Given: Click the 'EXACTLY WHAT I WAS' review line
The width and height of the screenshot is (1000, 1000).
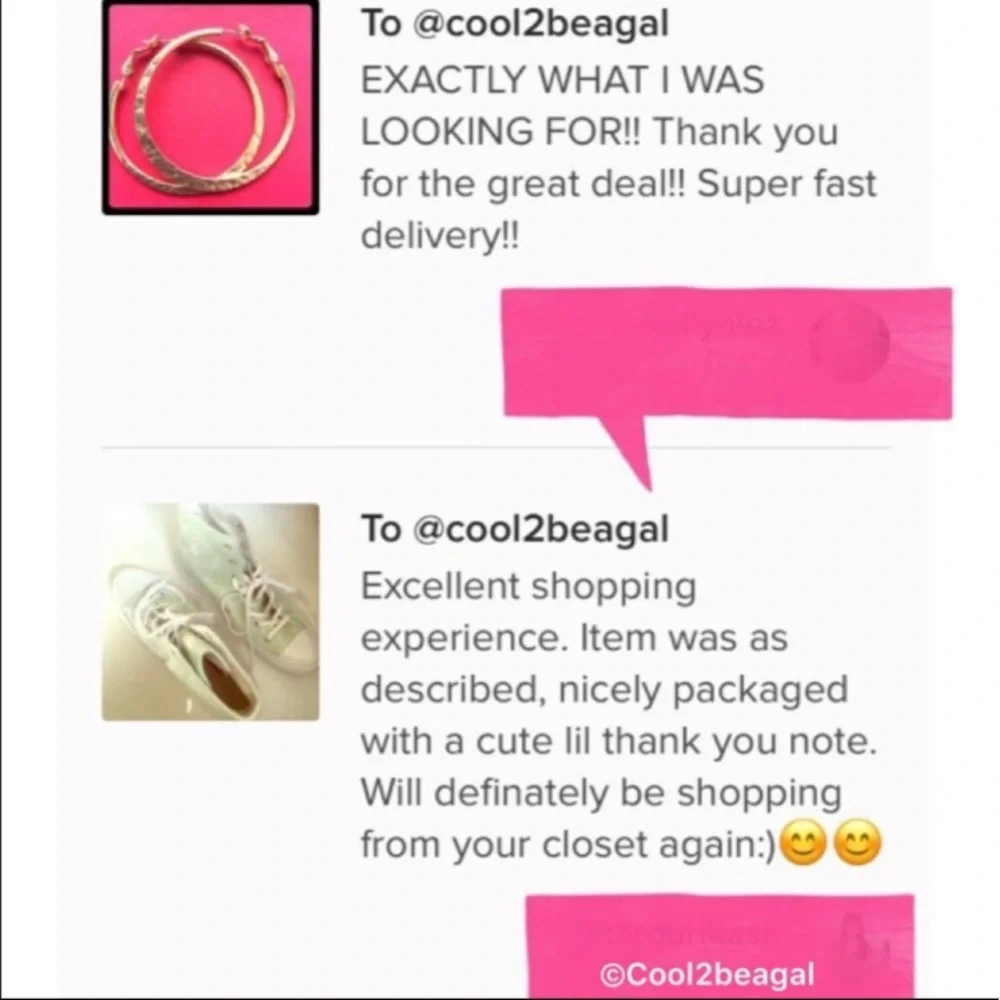Looking at the screenshot, I should point(562,80).
